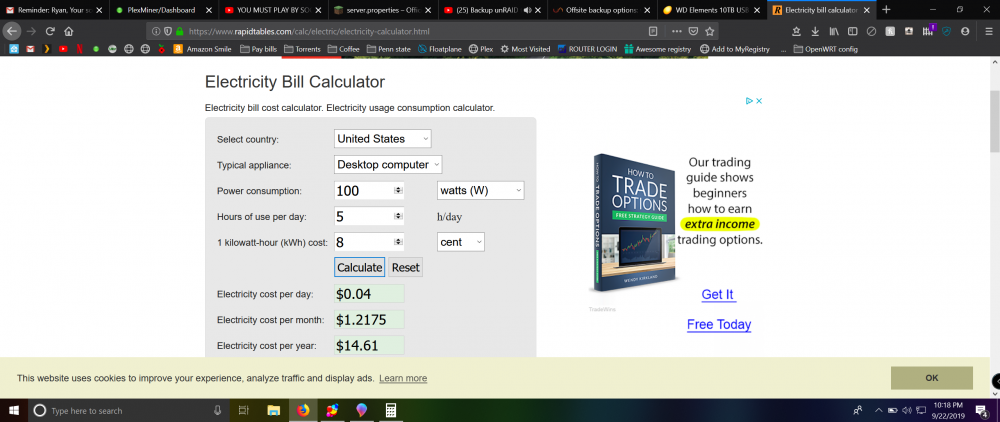Open the Coffee bookmark folder
Viewport: 1000px width, 422px height.
coord(343,48)
